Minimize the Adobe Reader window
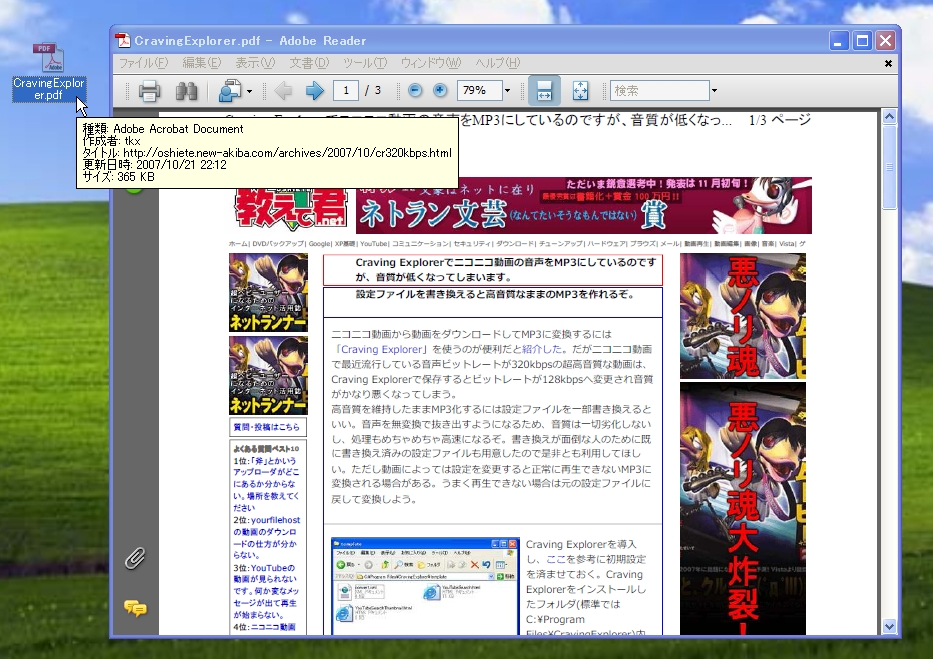 click(838, 40)
